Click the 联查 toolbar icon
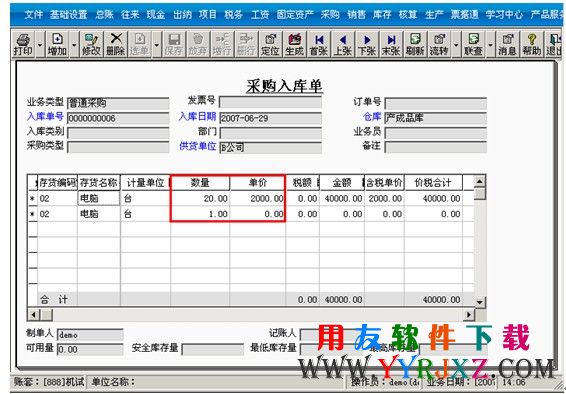This screenshot has height=394, width=566. 473,44
